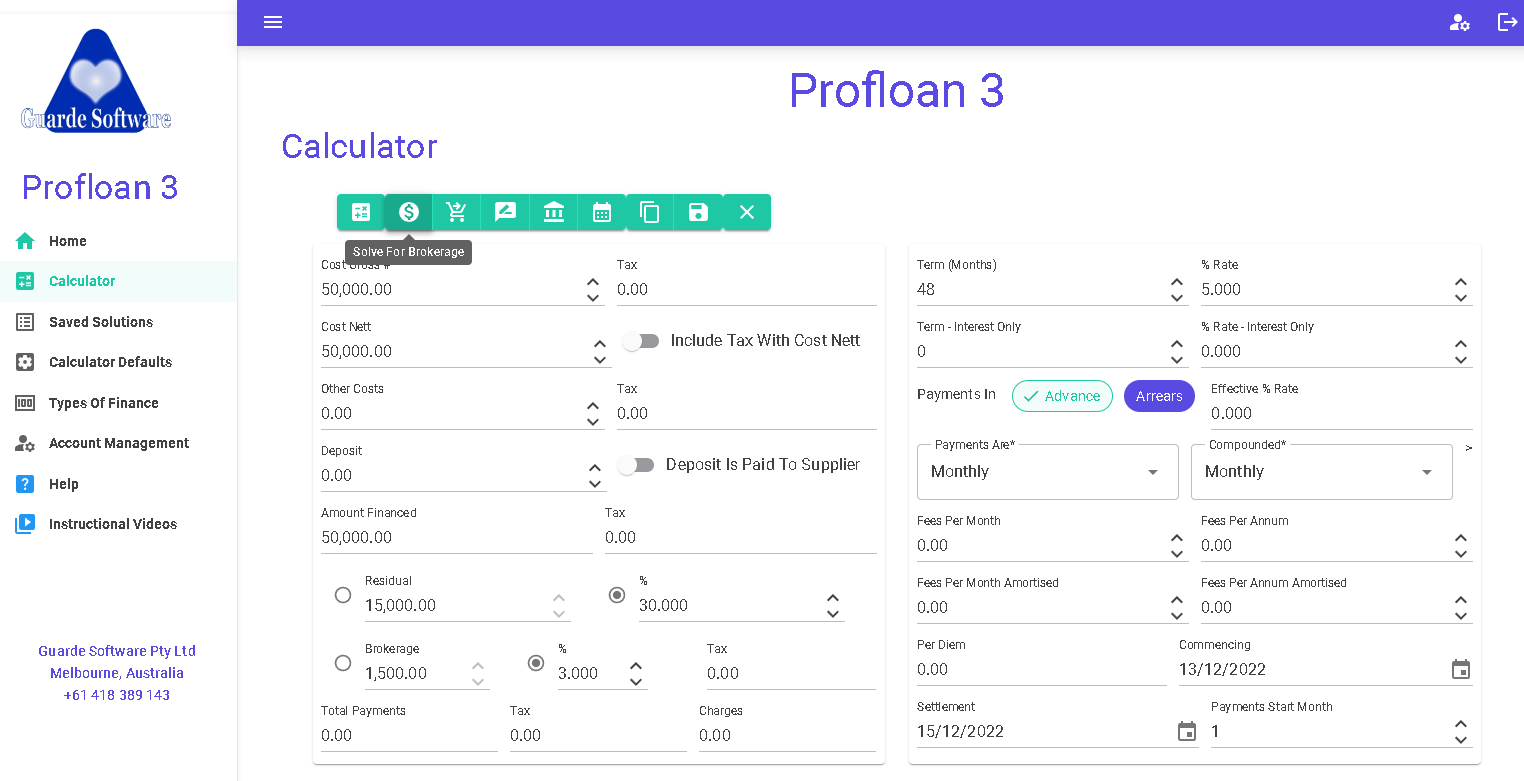This screenshot has height=781, width=1524.
Task: Click into the Per Diem field
Action: (1042, 670)
